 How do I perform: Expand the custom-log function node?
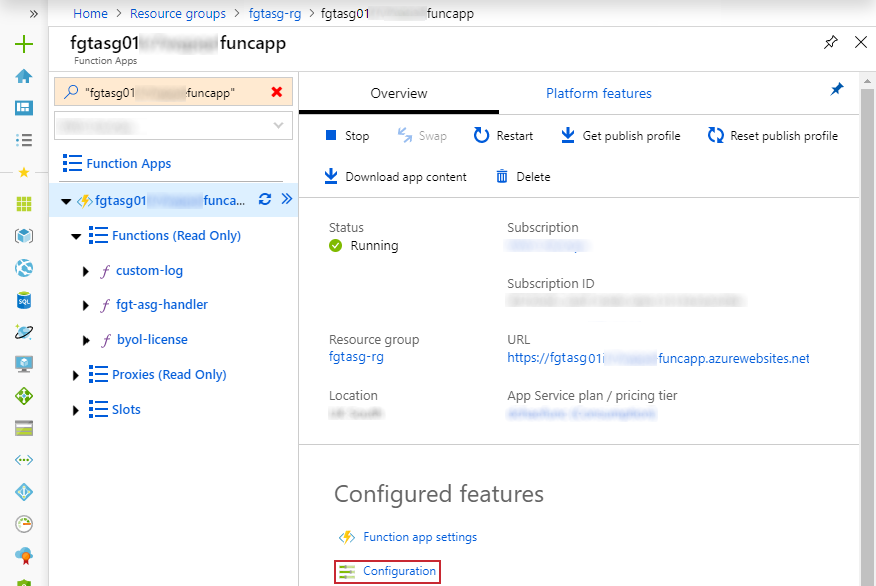click(x=86, y=270)
